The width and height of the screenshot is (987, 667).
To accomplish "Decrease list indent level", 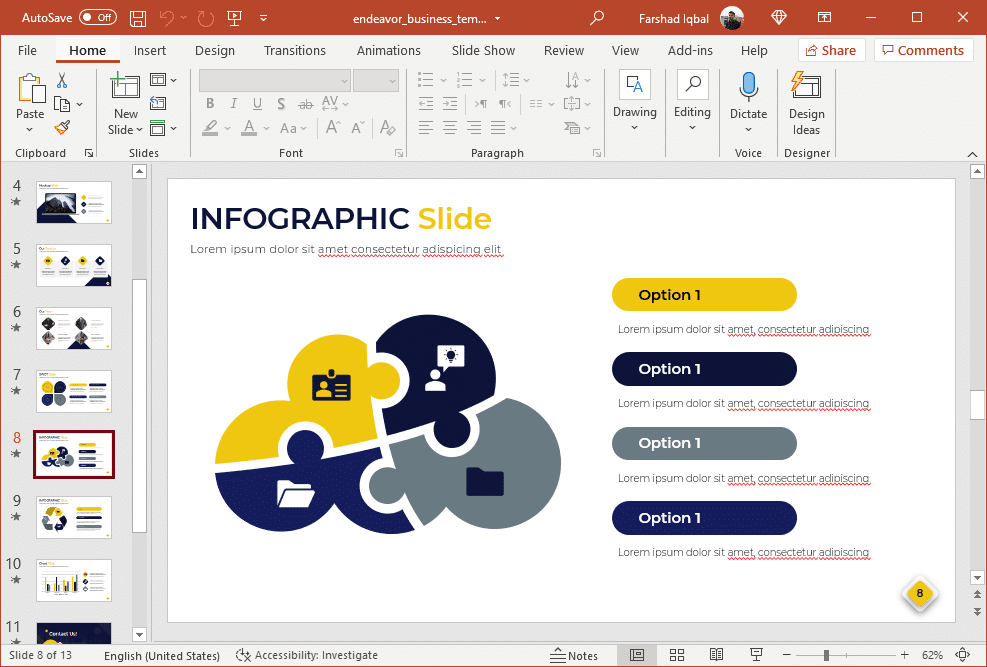I will [426, 104].
